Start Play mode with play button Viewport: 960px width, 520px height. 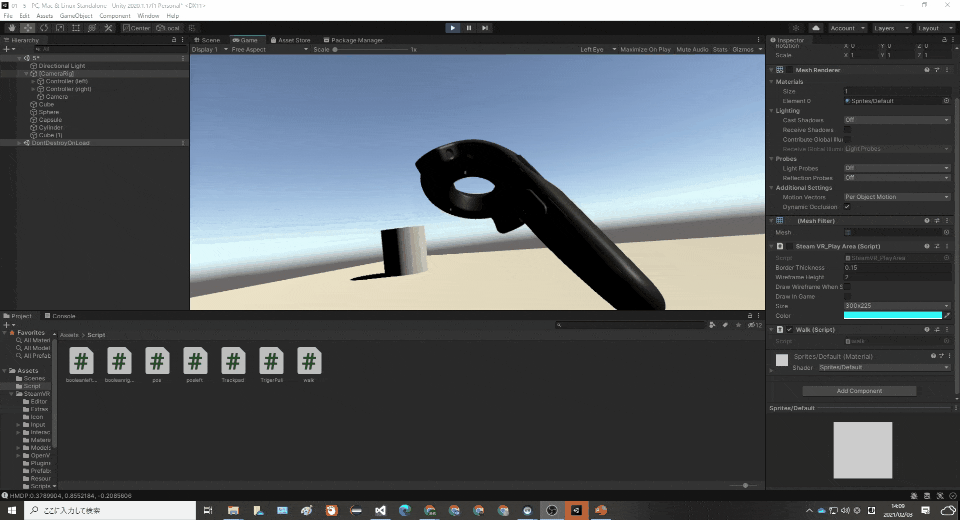click(452, 28)
